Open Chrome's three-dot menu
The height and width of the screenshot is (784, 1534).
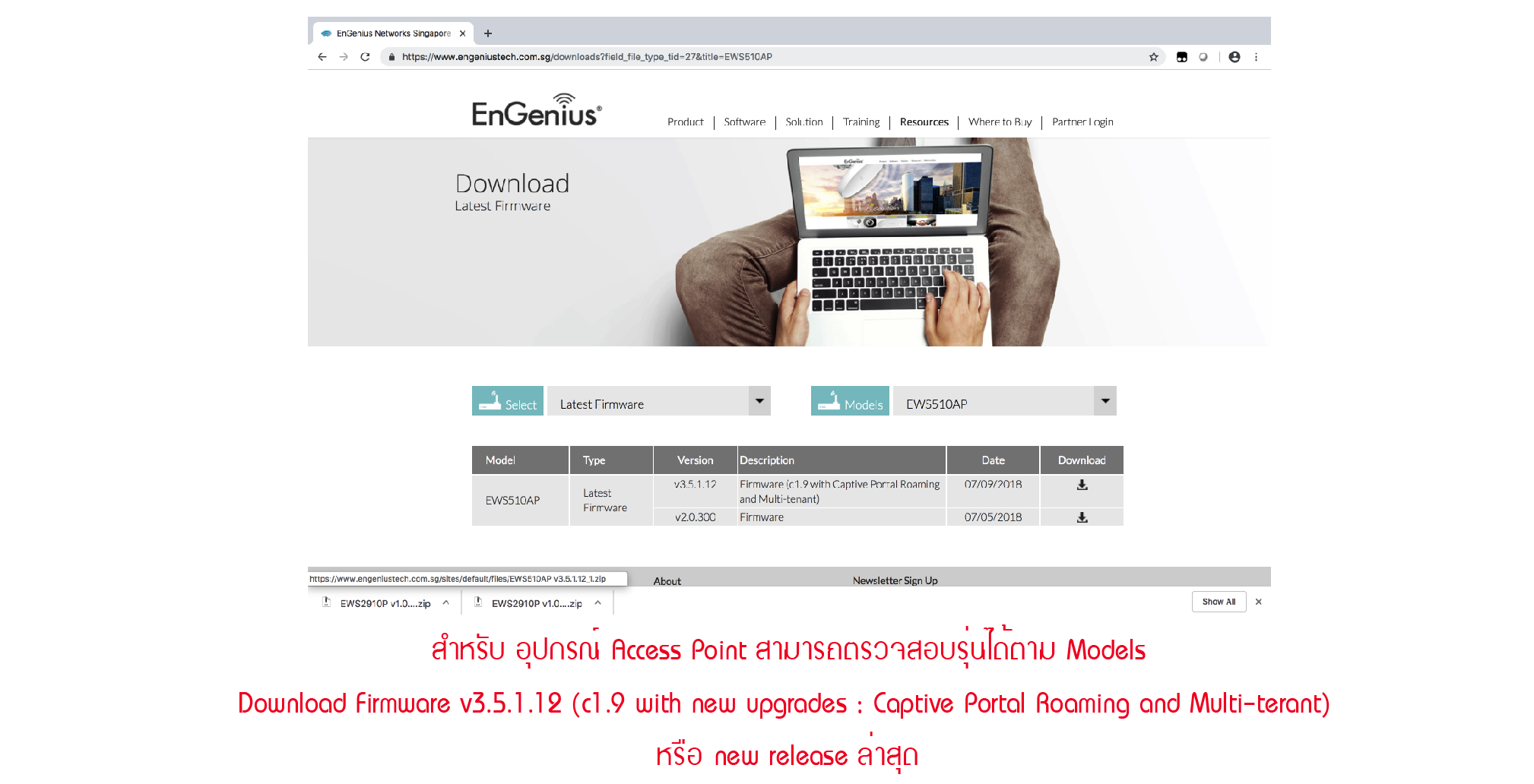(x=1256, y=57)
